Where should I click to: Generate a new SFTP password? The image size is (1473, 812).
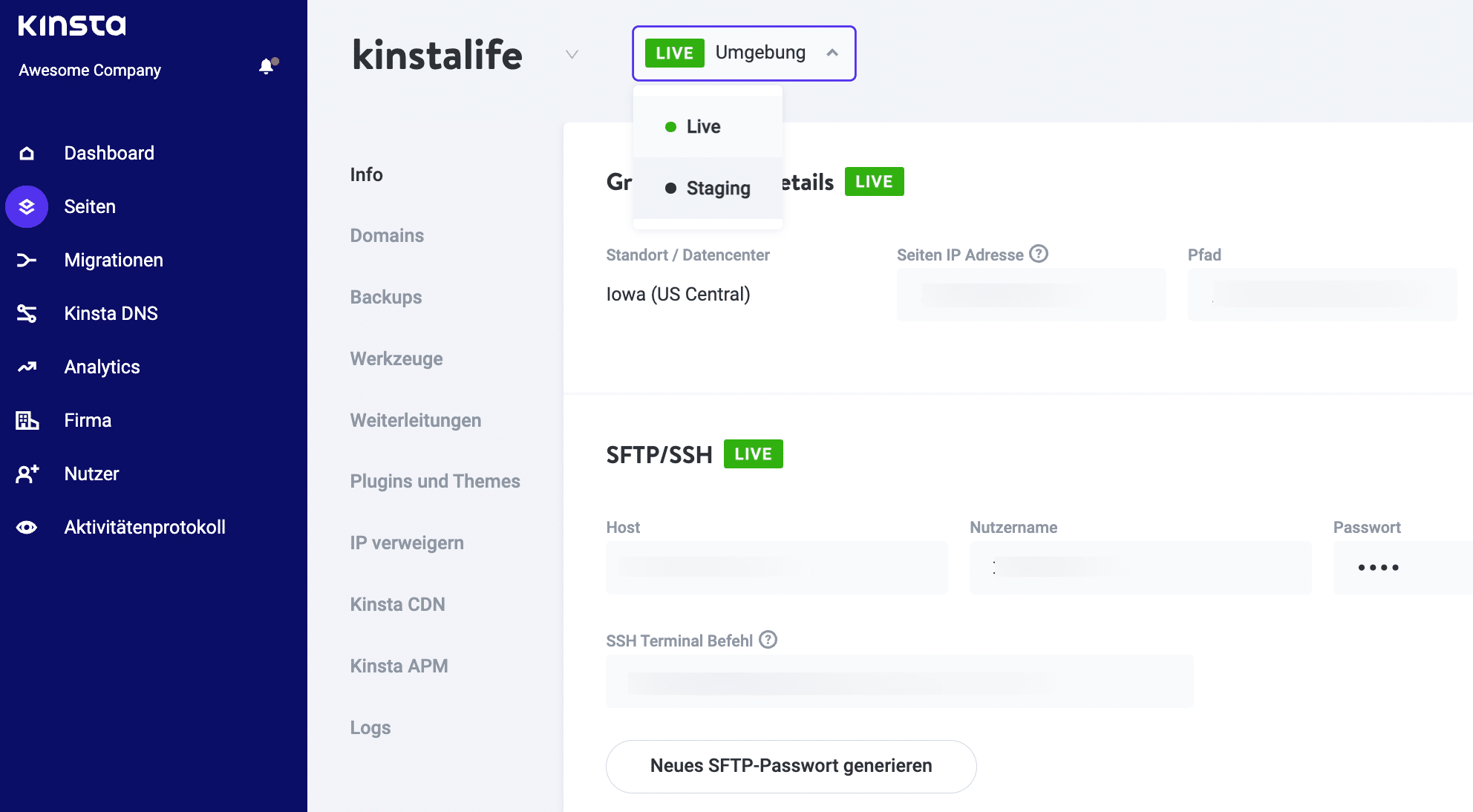(790, 765)
